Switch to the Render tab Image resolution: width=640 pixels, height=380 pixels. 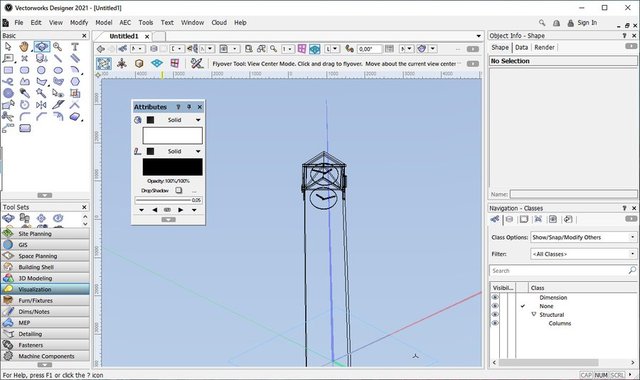point(544,47)
